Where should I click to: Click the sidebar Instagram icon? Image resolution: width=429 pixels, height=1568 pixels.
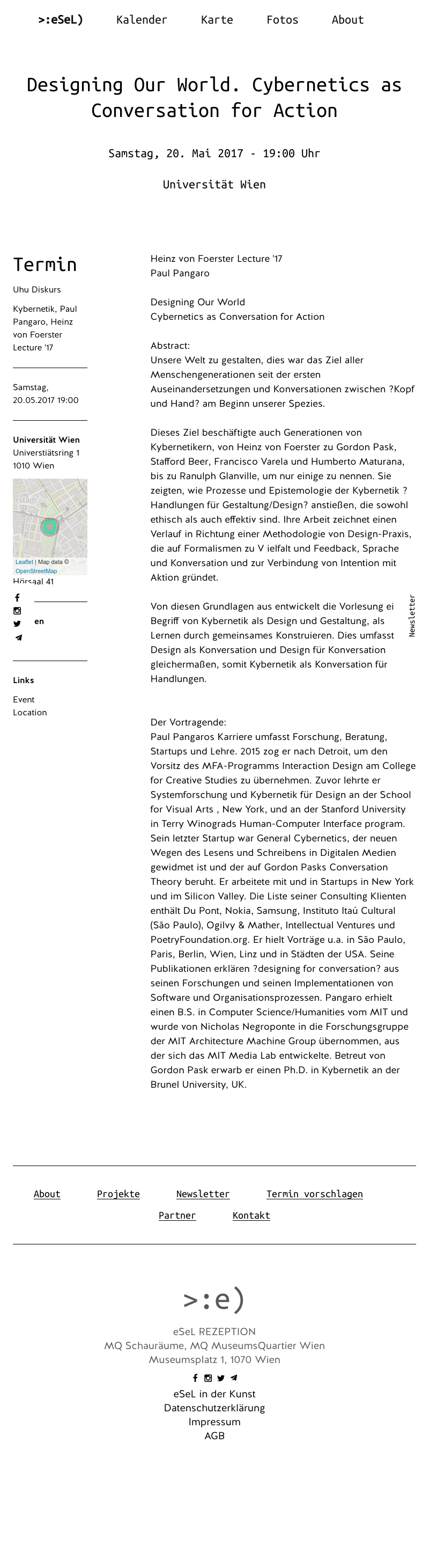[x=17, y=611]
